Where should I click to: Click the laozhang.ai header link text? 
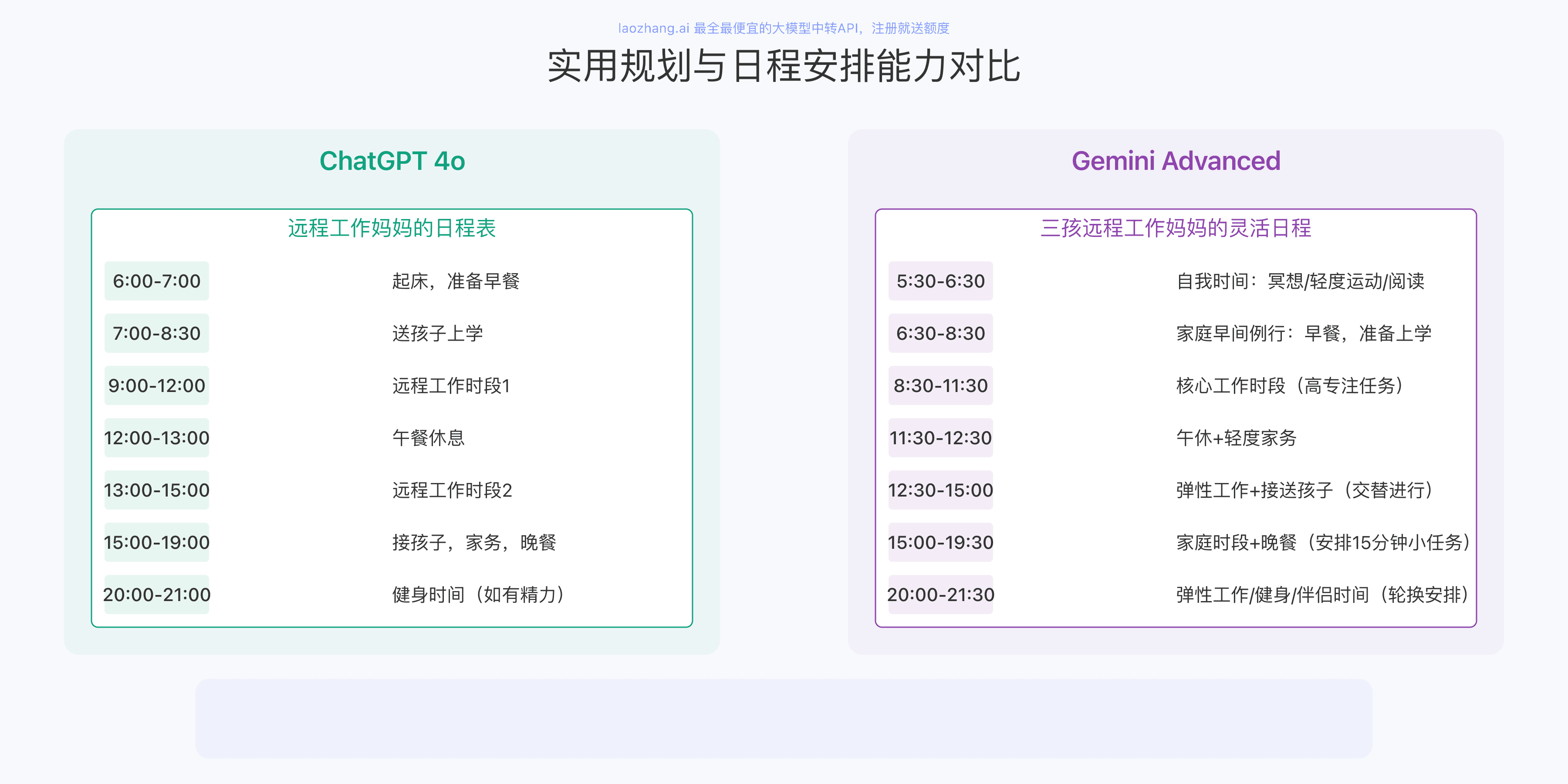[x=784, y=28]
